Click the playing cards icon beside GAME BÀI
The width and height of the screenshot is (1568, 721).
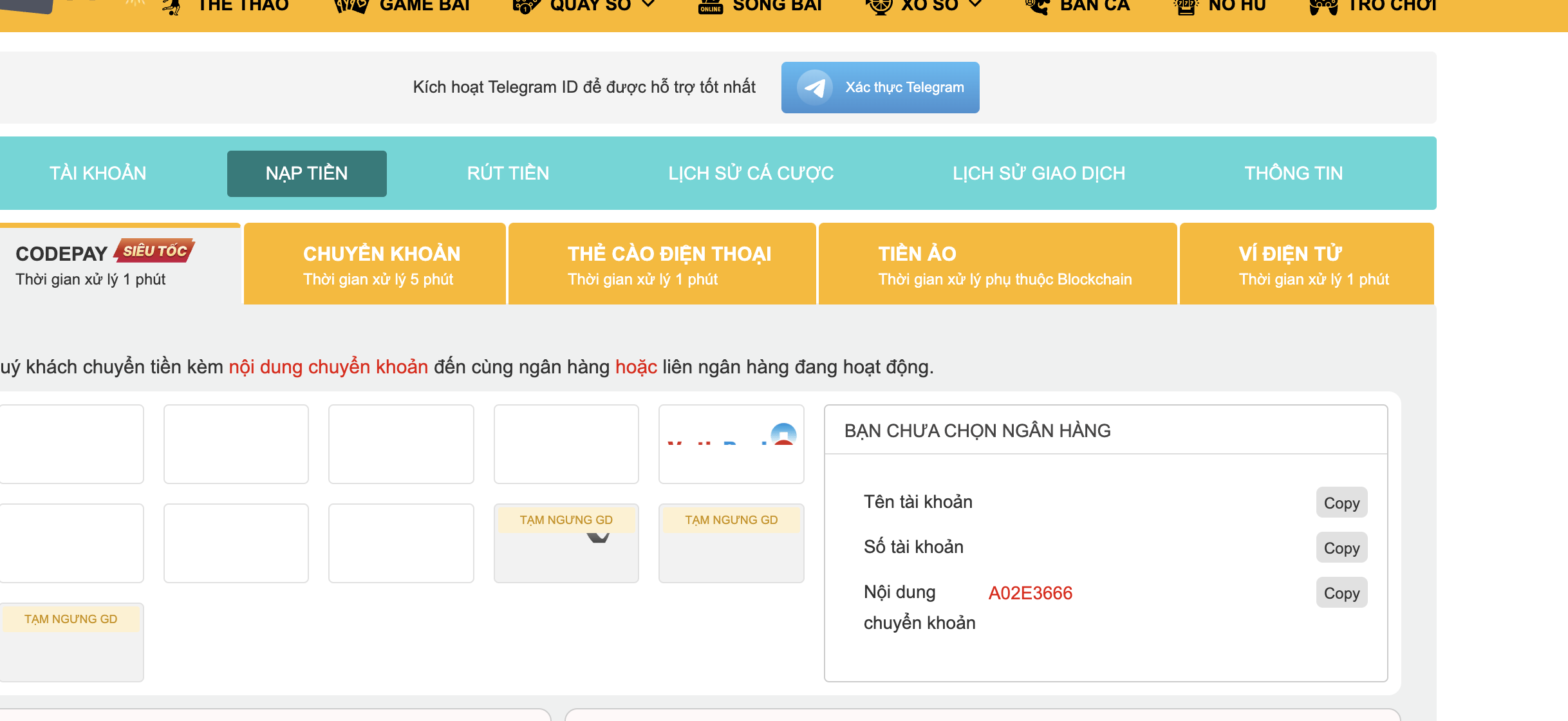351,6
